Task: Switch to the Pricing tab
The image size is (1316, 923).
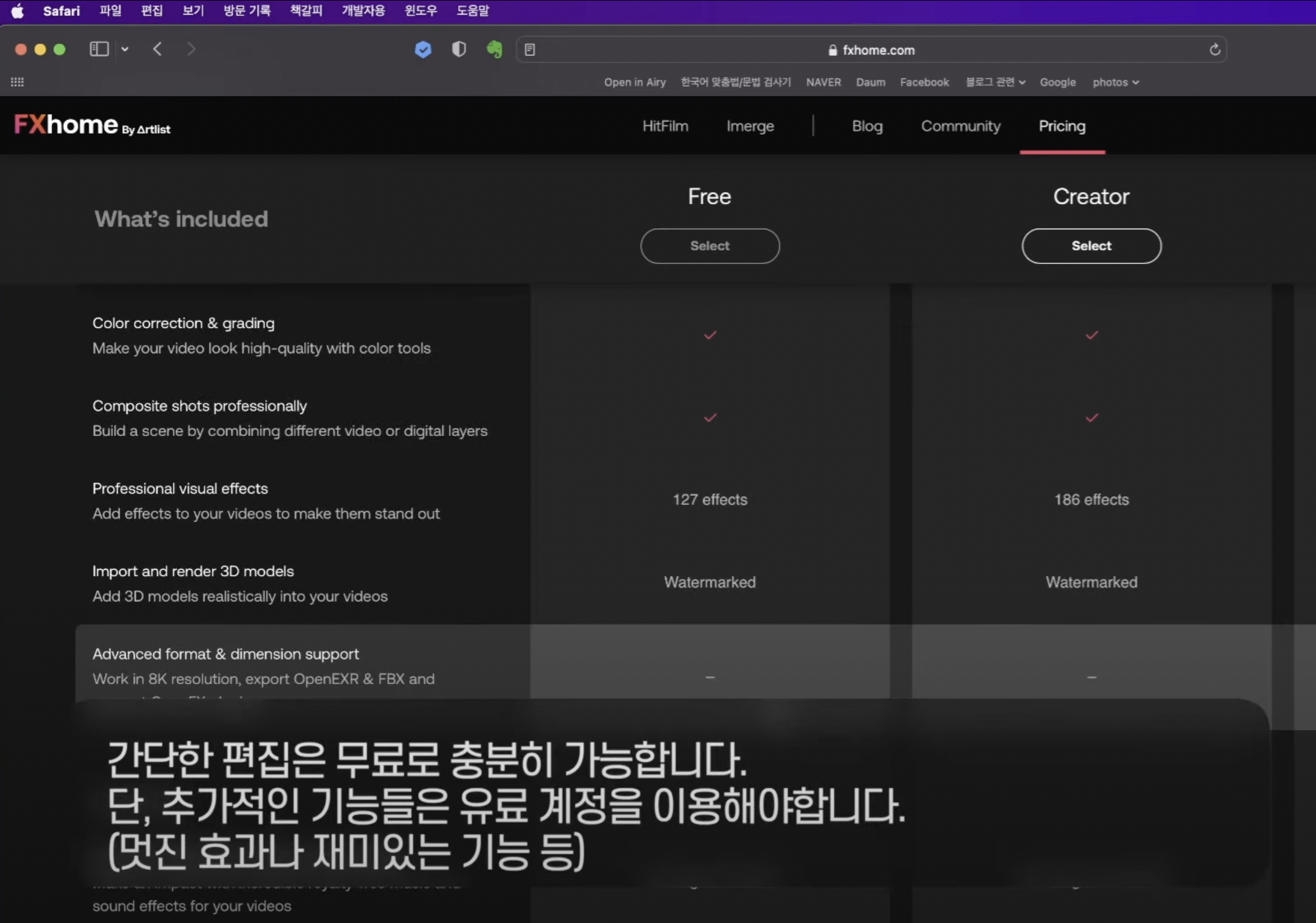Action: 1062,126
